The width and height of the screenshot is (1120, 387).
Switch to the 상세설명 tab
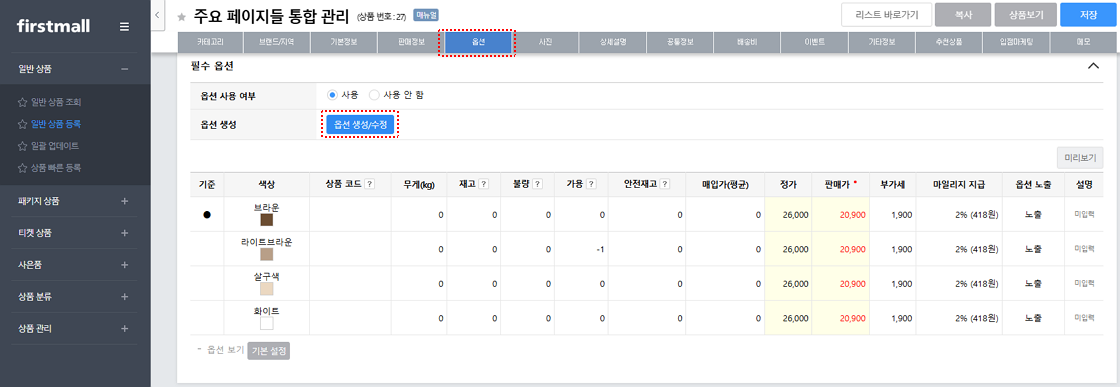coord(613,43)
